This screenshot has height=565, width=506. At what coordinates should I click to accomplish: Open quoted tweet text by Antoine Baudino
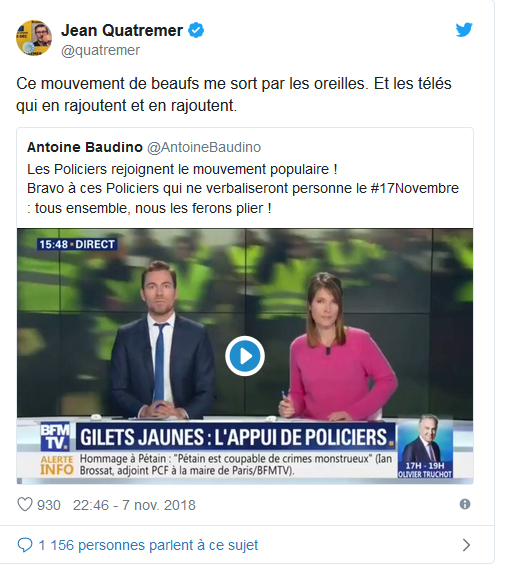click(243, 189)
